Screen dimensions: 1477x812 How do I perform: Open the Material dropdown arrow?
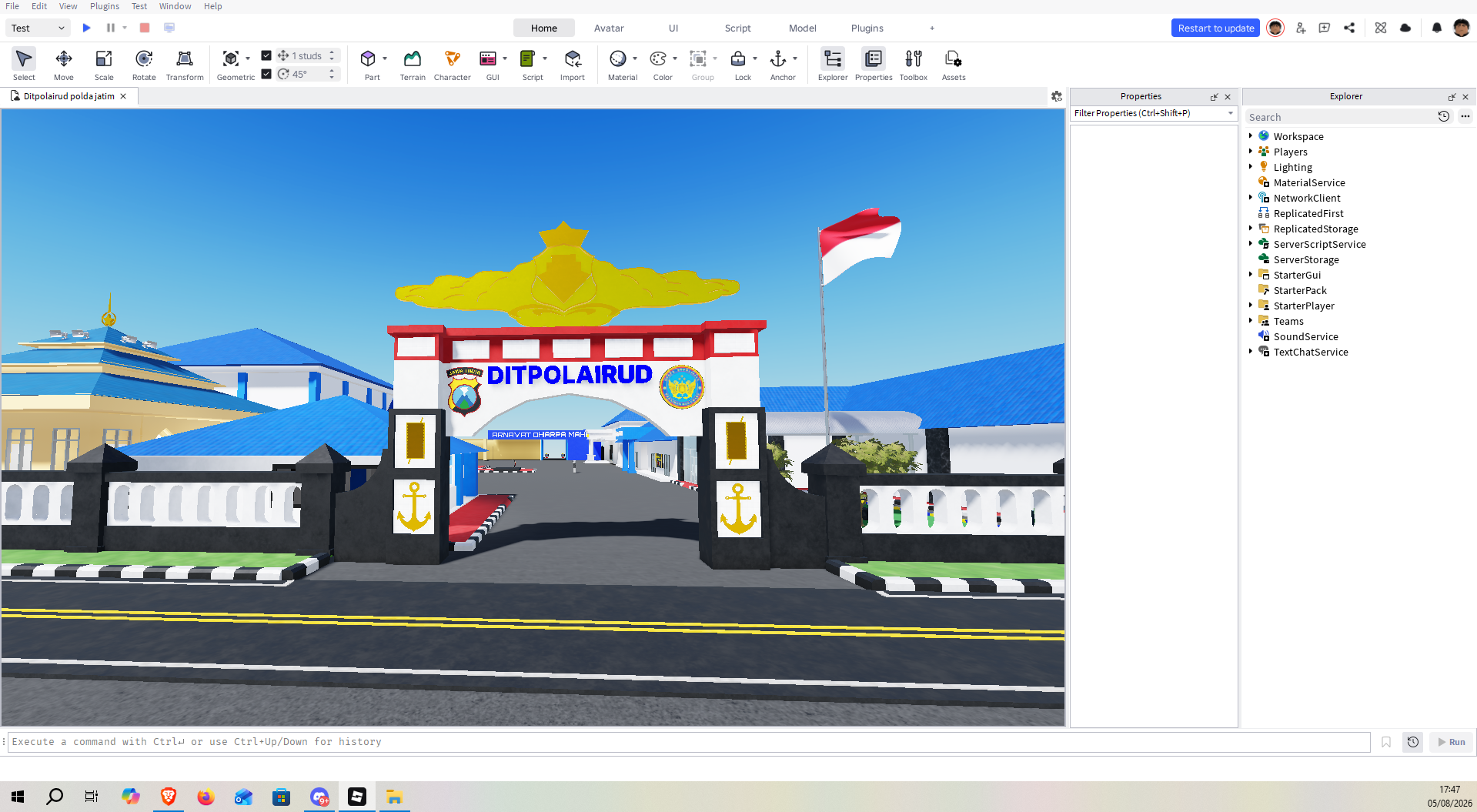(635, 58)
